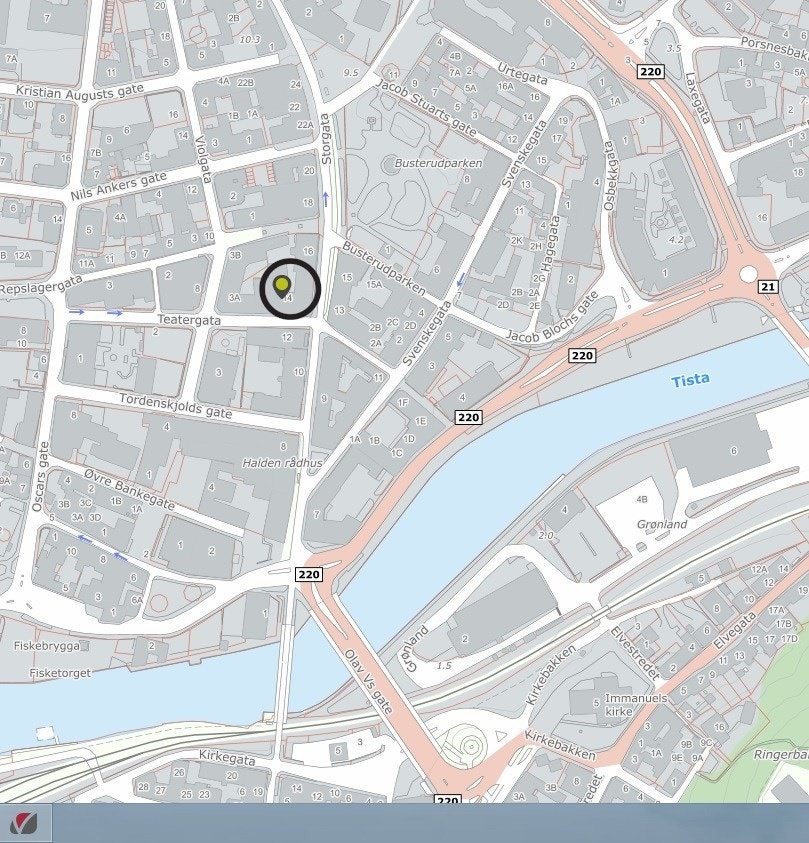Select the Fiskebrygga label
The width and height of the screenshot is (809, 843).
tap(47, 646)
